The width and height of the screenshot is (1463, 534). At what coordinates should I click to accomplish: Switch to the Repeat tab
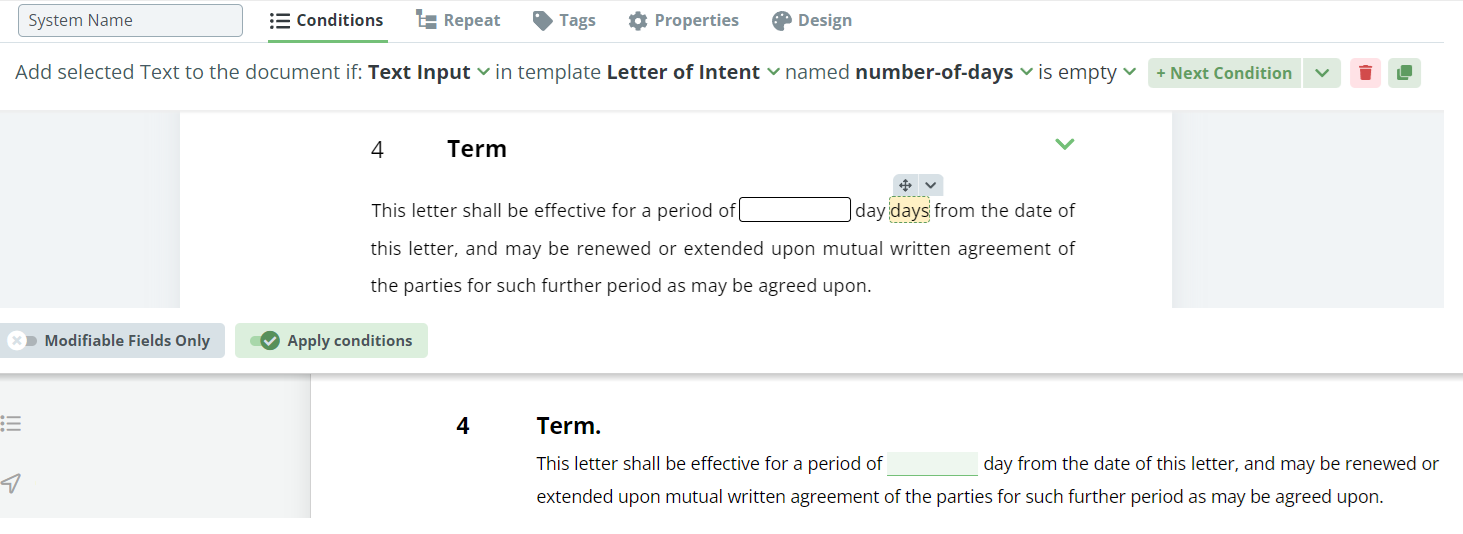(x=458, y=20)
